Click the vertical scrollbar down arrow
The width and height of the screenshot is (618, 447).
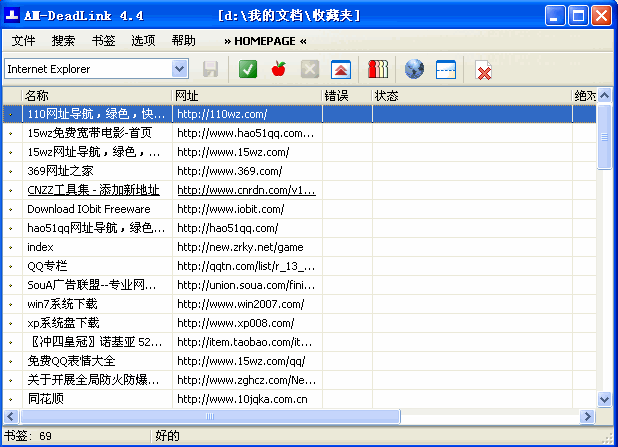(x=604, y=399)
